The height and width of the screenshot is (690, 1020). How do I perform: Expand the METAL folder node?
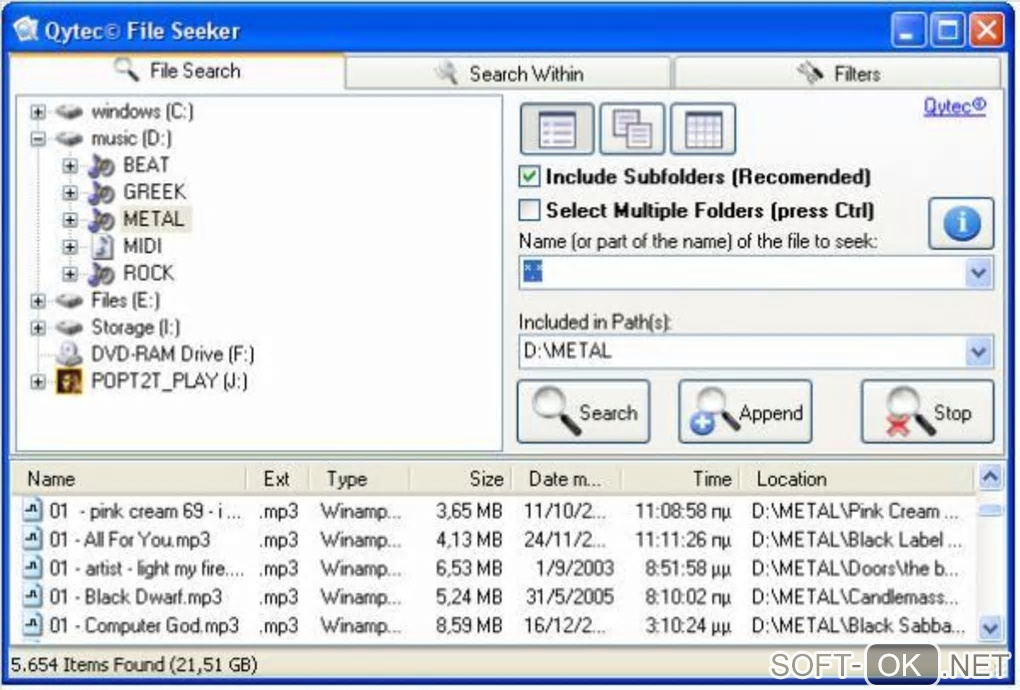tap(70, 220)
